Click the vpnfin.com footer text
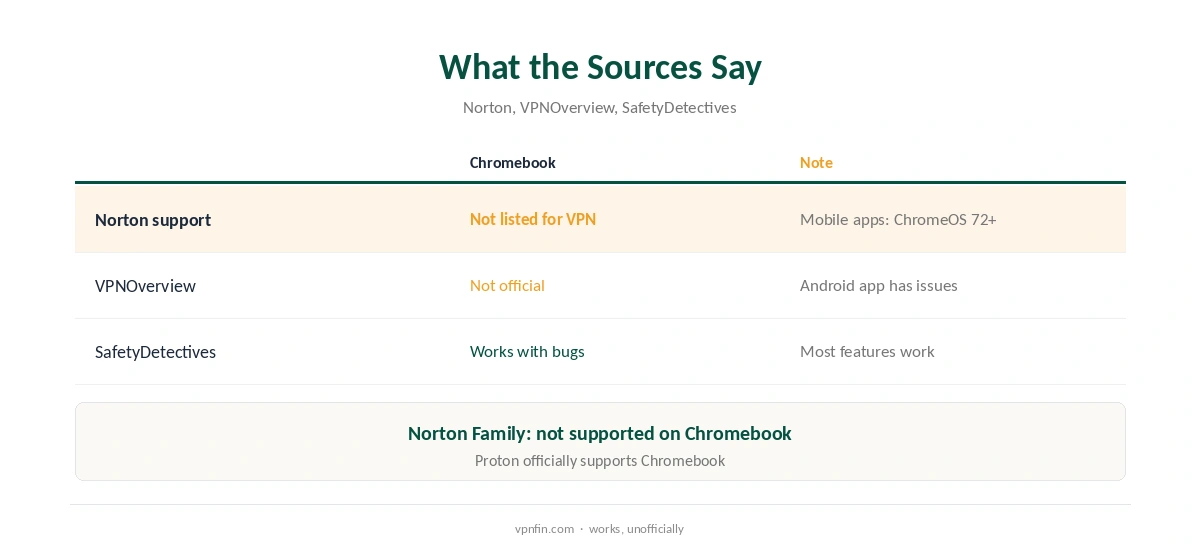The image size is (1200, 548). pyautogui.click(x=544, y=529)
